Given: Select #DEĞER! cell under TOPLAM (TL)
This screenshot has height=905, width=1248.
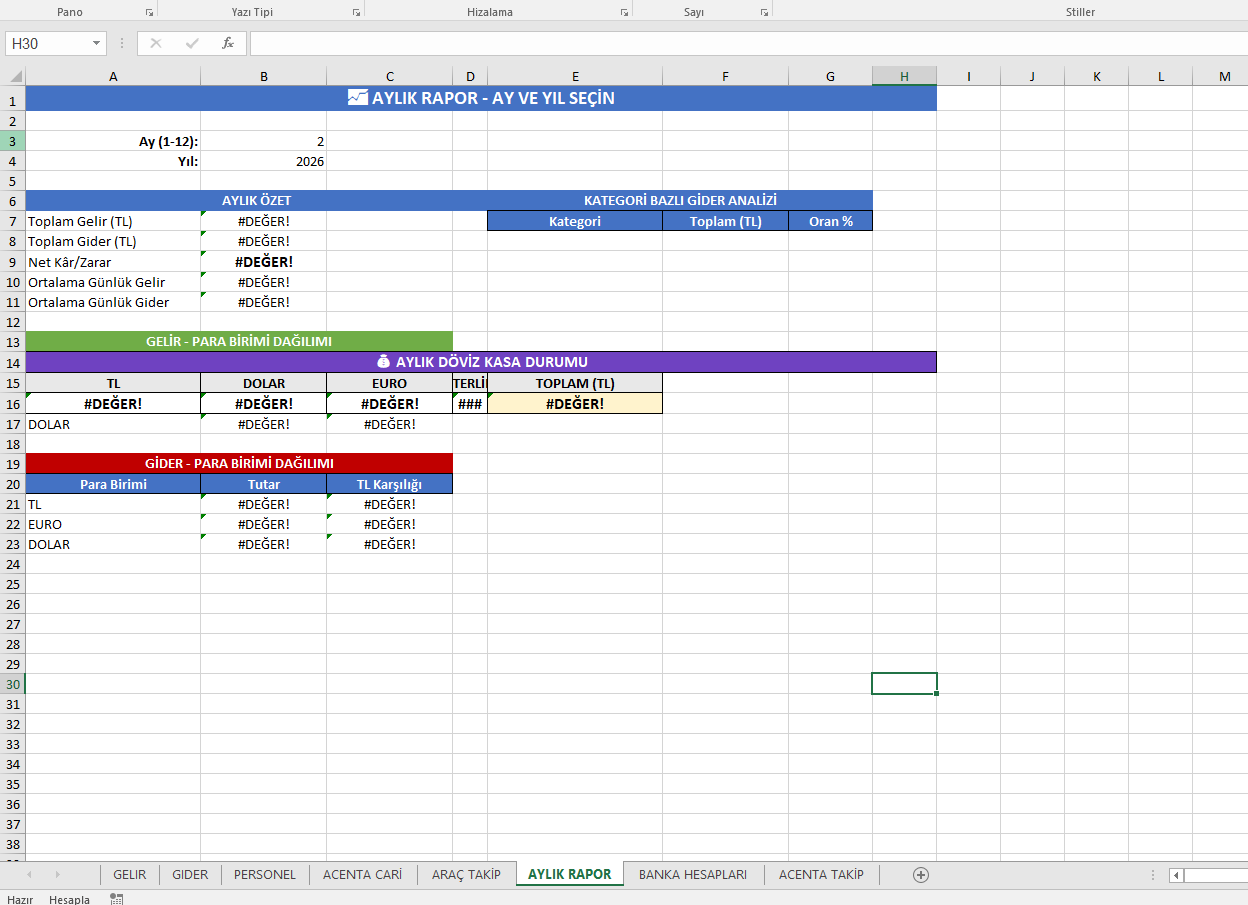Looking at the screenshot, I should point(575,404).
